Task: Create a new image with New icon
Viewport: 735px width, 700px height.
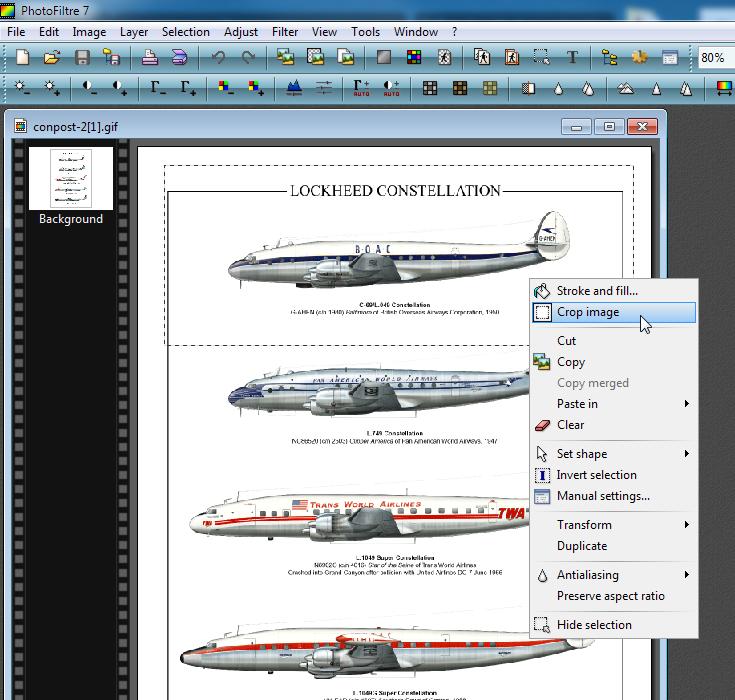Action: point(22,58)
